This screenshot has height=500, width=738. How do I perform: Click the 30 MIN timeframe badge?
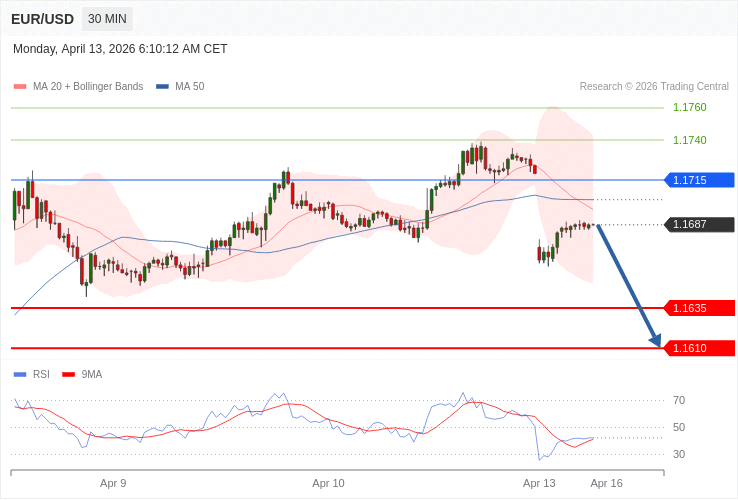click(x=107, y=19)
